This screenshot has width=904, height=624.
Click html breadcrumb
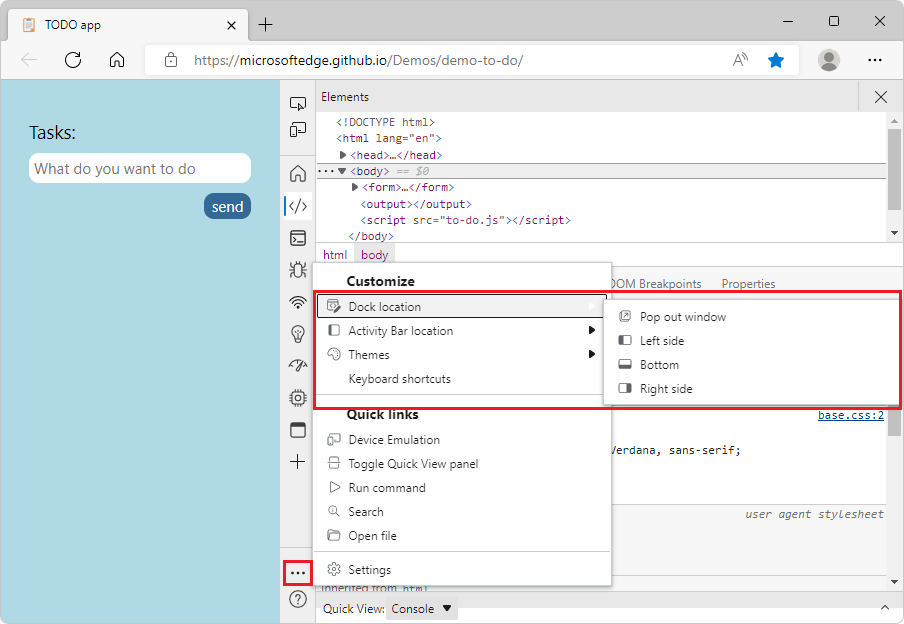pyautogui.click(x=335, y=255)
